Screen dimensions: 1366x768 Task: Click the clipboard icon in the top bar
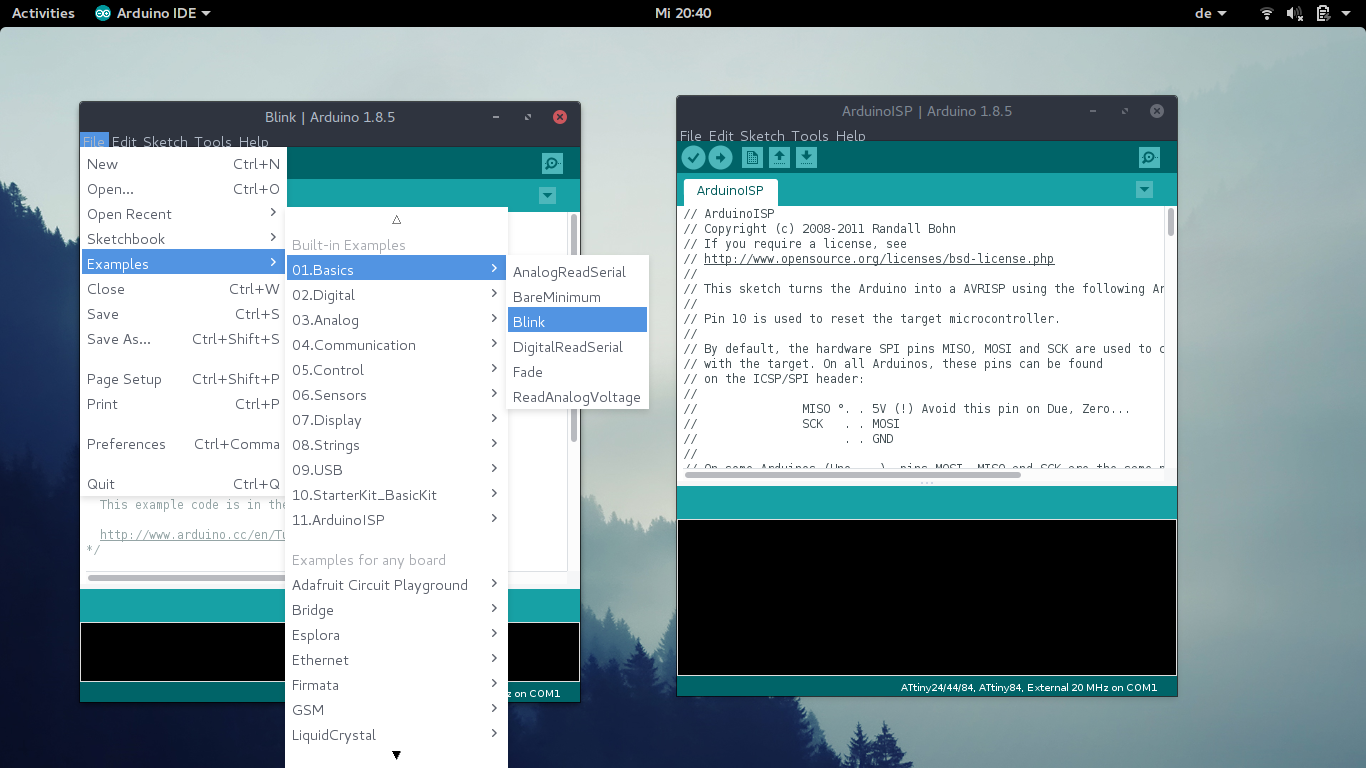(1323, 13)
